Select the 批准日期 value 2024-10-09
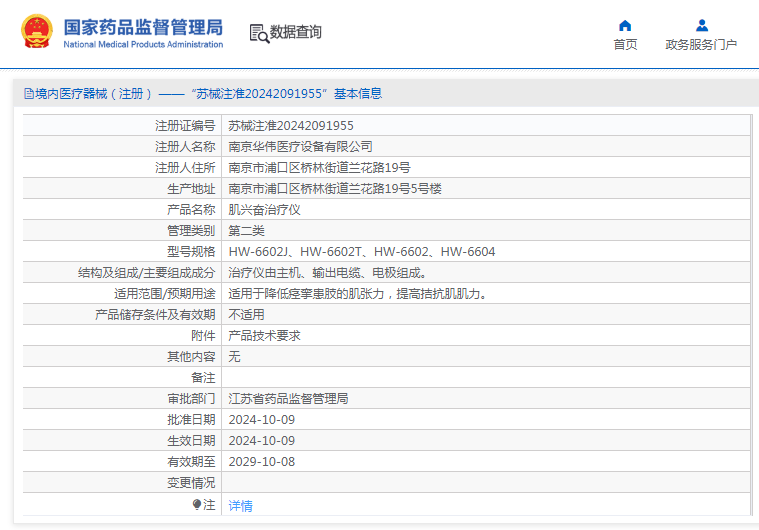 tap(261, 420)
